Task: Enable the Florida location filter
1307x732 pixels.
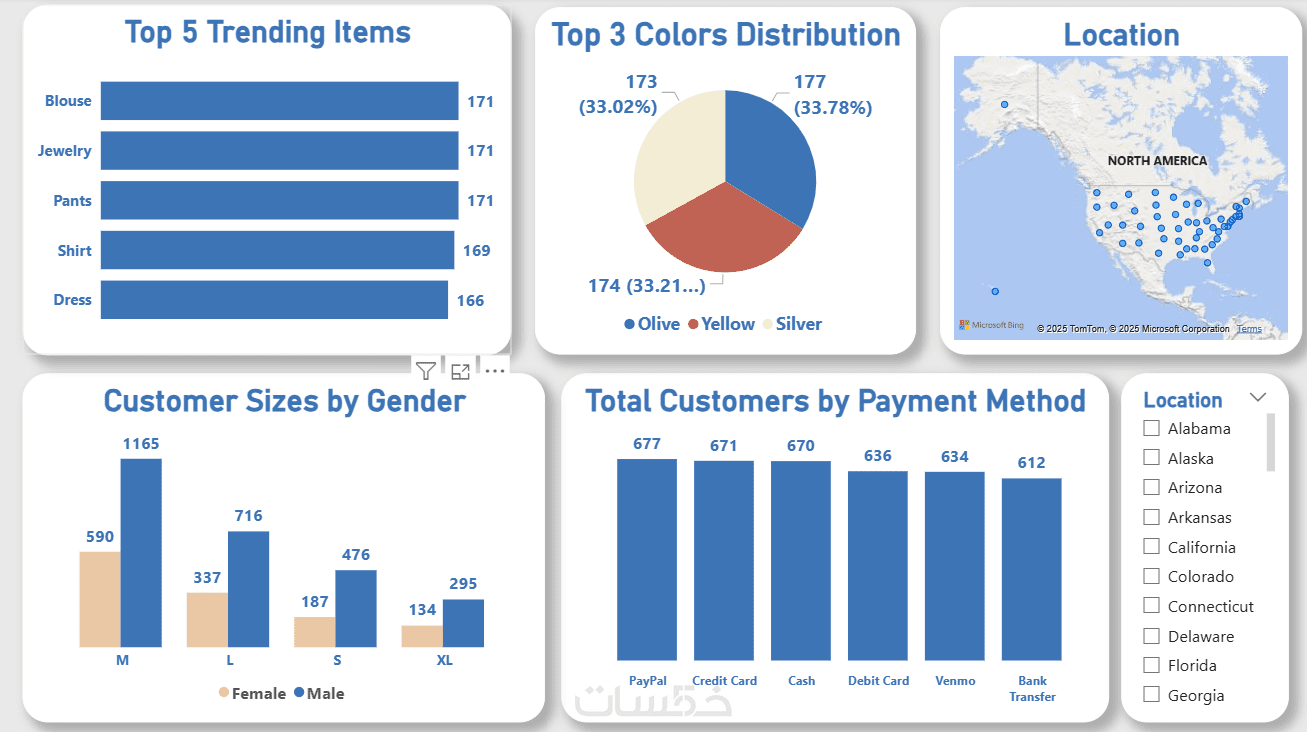Action: coord(1151,665)
